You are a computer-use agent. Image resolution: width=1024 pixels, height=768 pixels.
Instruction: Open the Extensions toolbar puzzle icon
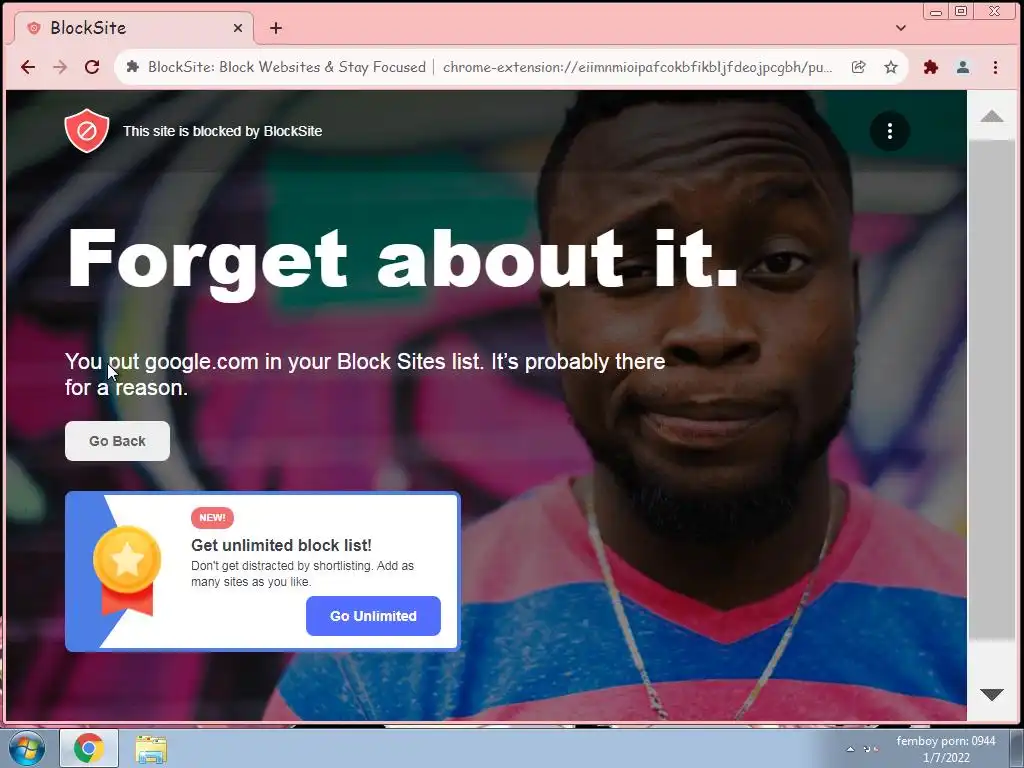tap(931, 67)
